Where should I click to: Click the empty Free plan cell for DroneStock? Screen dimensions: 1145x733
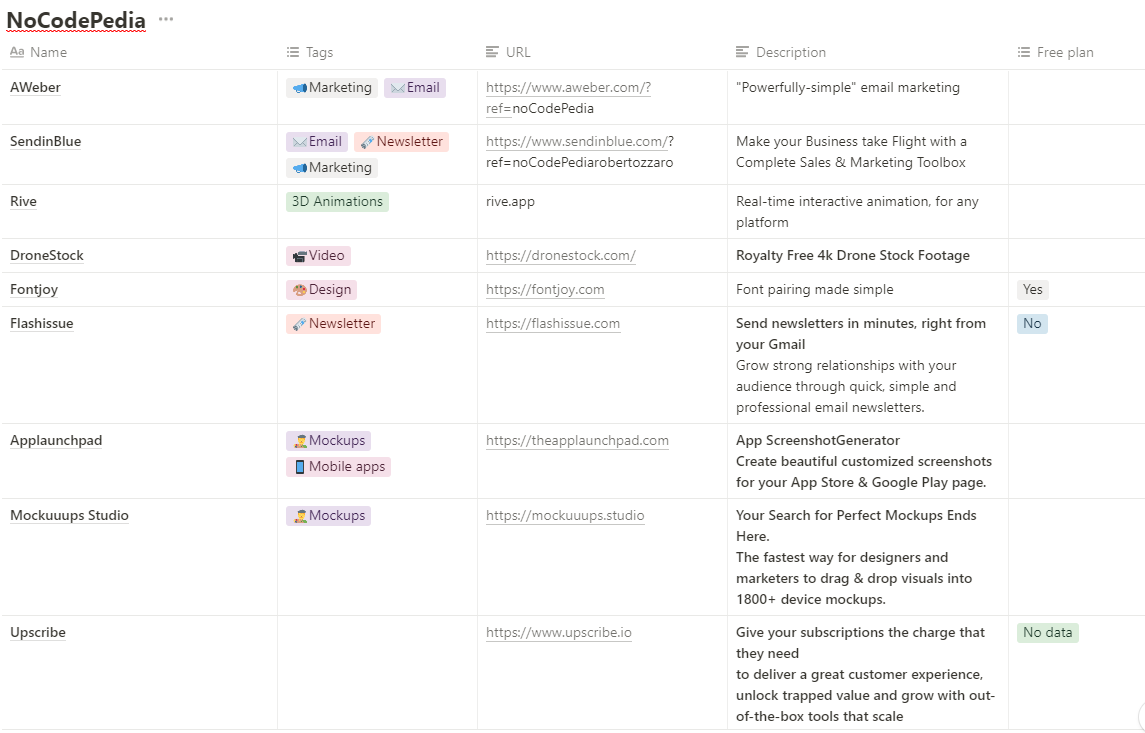click(1077, 256)
